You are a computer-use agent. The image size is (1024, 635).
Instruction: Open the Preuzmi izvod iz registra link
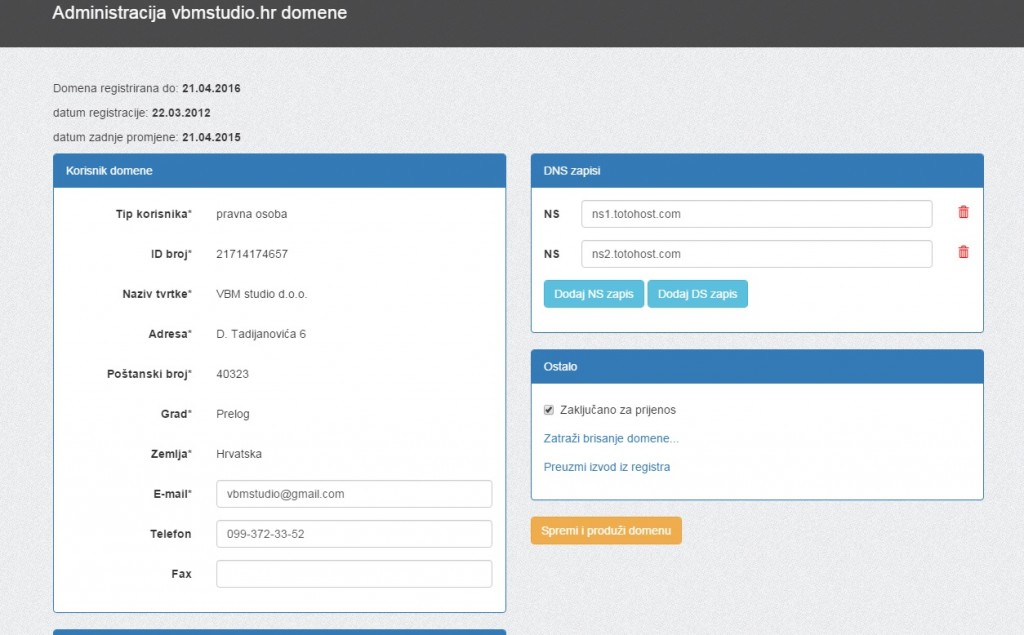pos(607,467)
